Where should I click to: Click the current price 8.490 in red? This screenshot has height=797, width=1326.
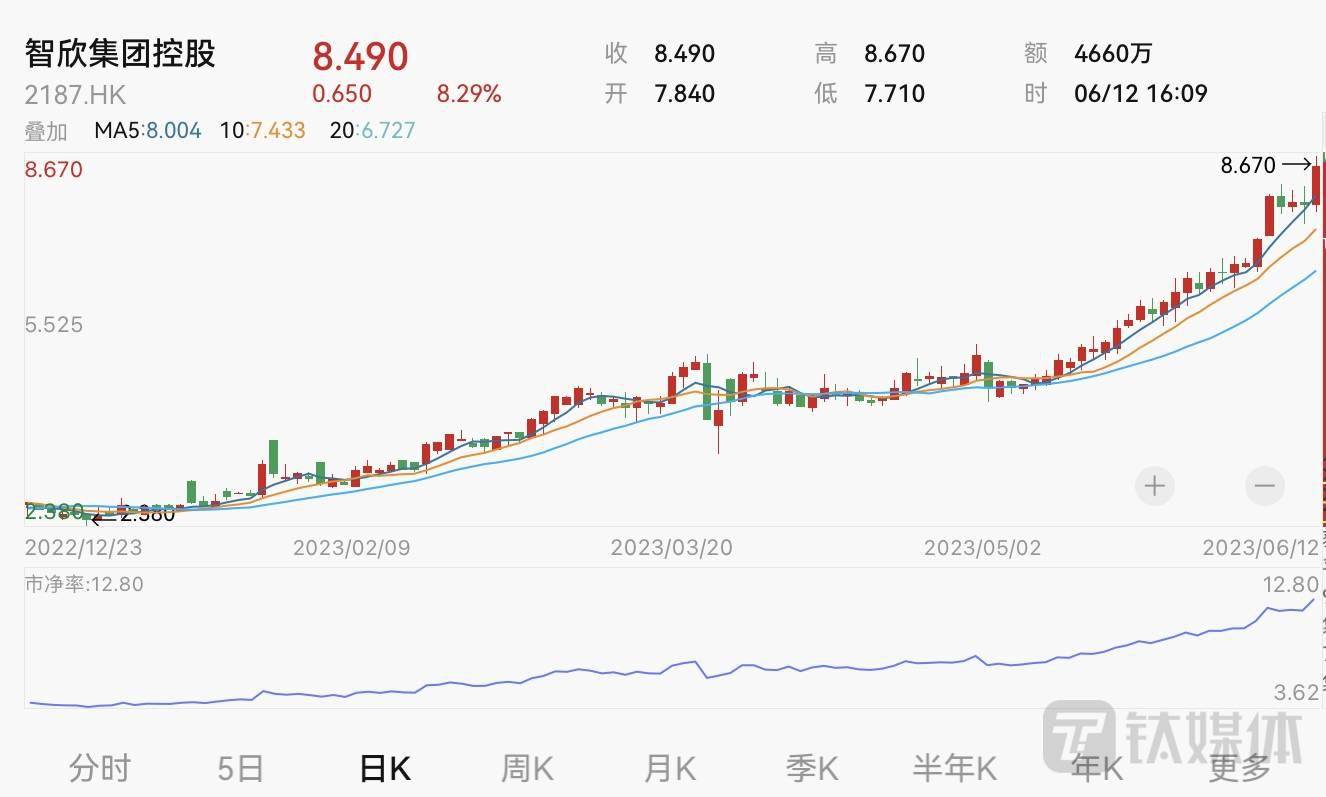tap(360, 55)
